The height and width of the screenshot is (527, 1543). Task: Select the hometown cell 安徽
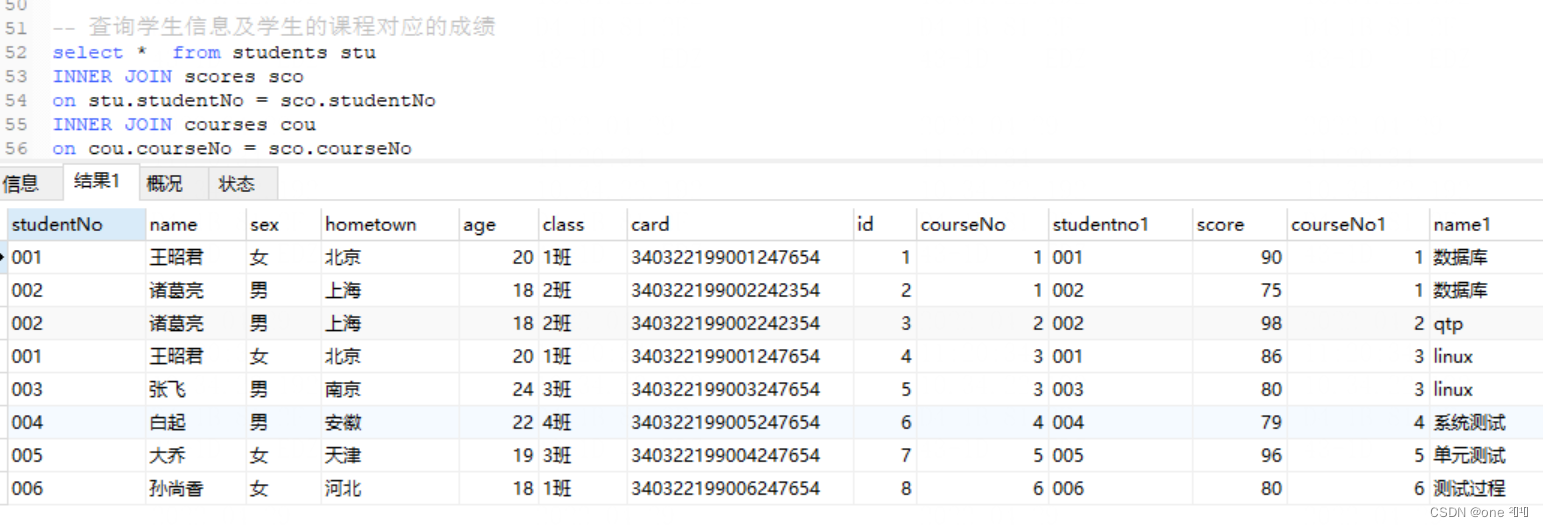(343, 422)
